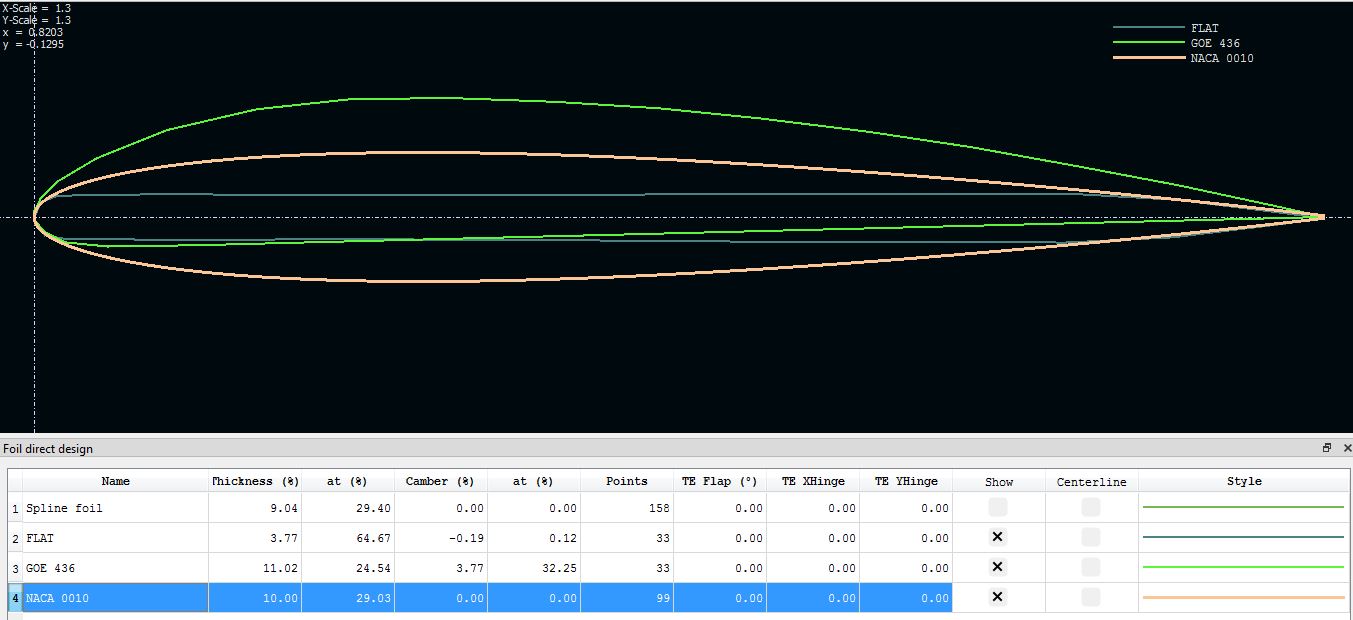The height and width of the screenshot is (620, 1353).
Task: Uncheck Show for the FLAT foil
Action: [x=997, y=538]
